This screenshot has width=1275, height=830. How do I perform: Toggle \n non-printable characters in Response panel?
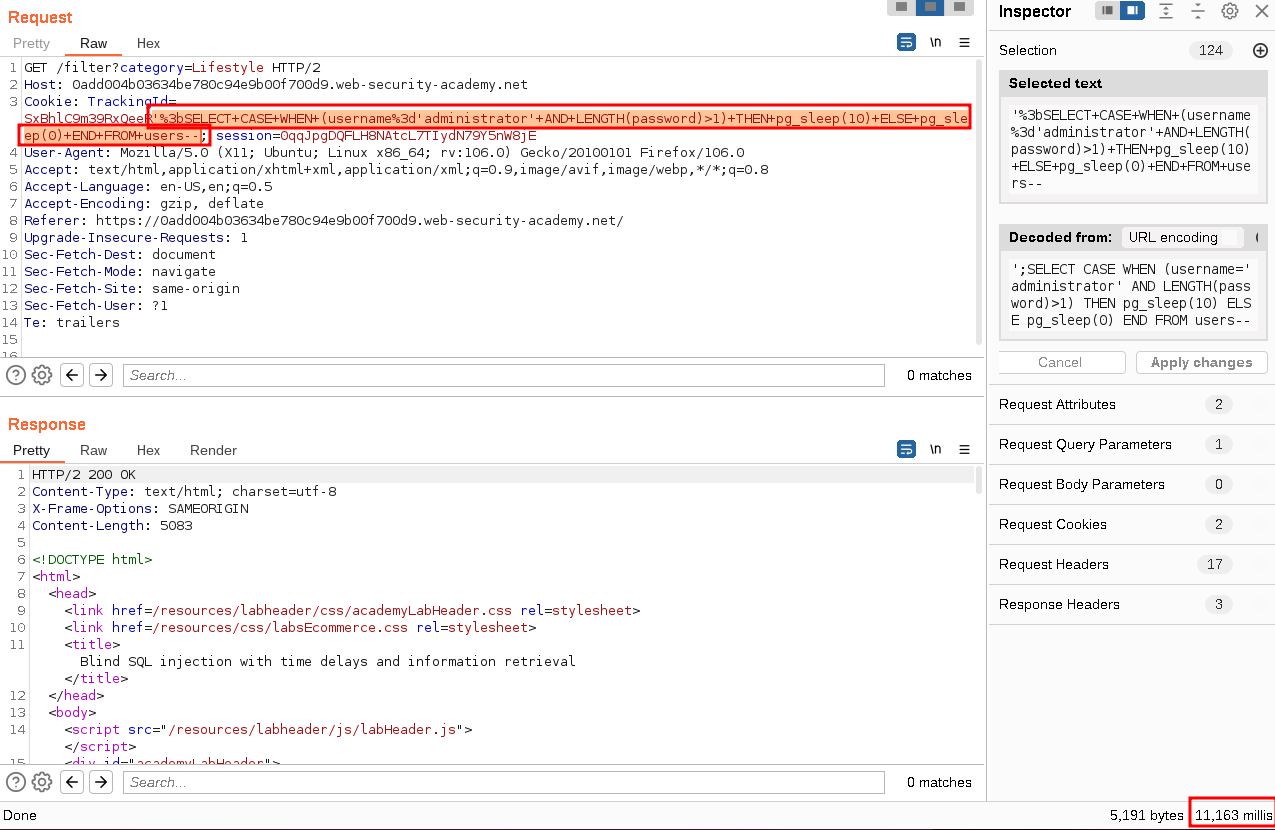coord(936,450)
